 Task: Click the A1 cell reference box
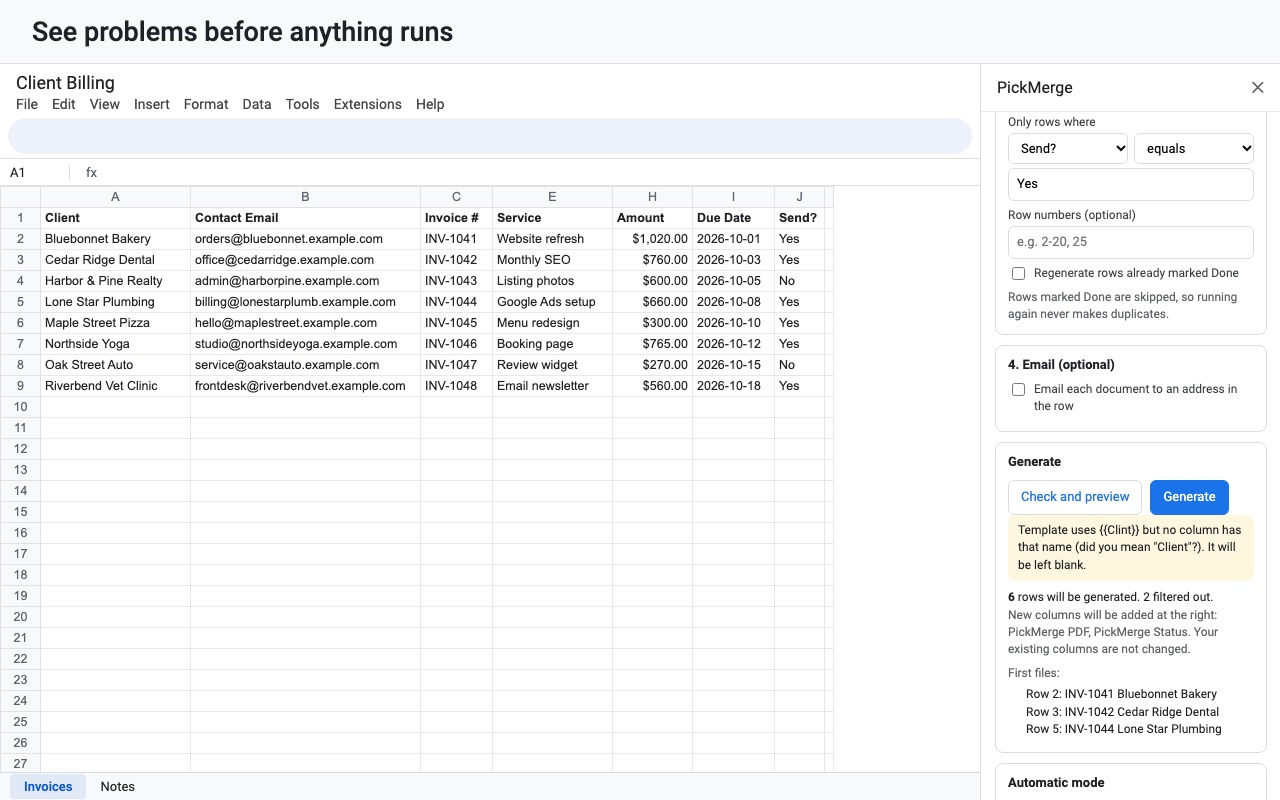[35, 172]
